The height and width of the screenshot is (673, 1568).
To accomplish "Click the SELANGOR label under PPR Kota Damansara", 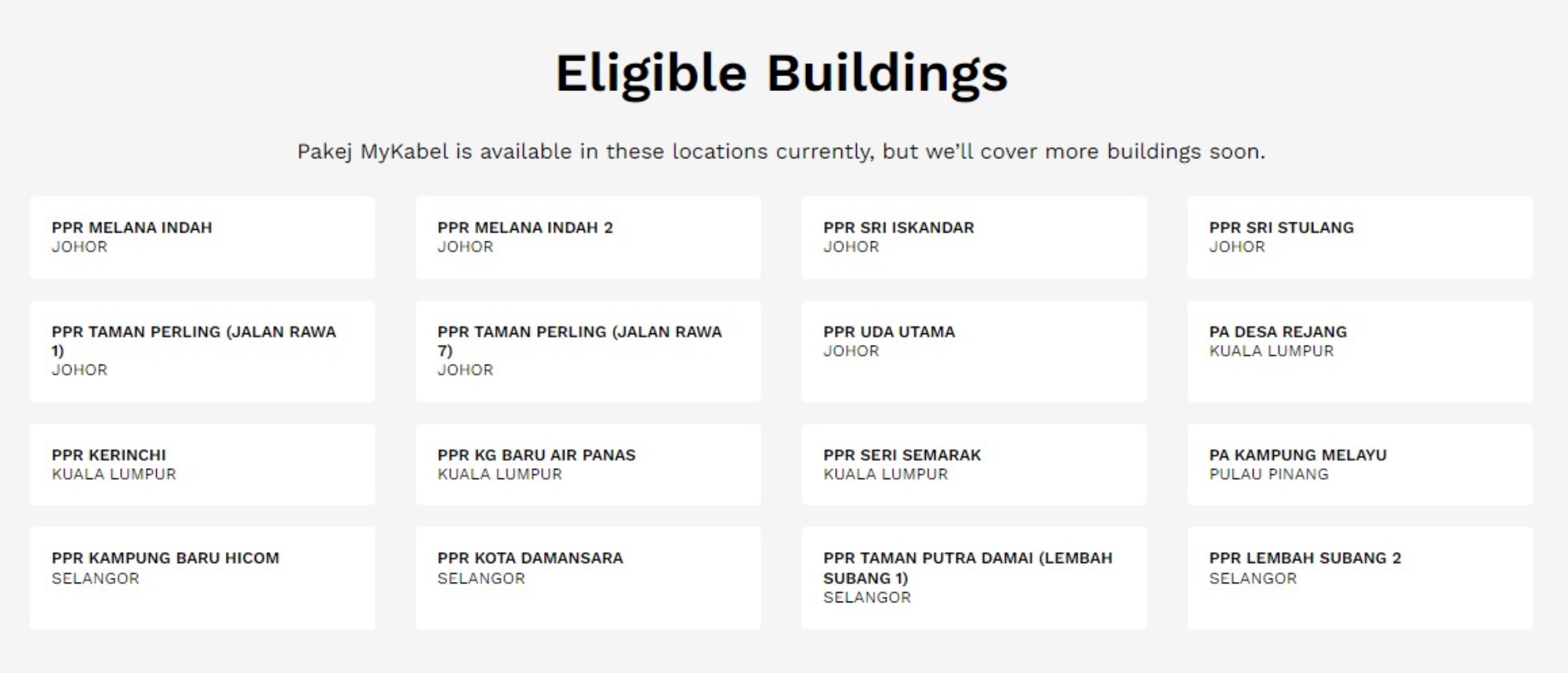I will pos(481,579).
